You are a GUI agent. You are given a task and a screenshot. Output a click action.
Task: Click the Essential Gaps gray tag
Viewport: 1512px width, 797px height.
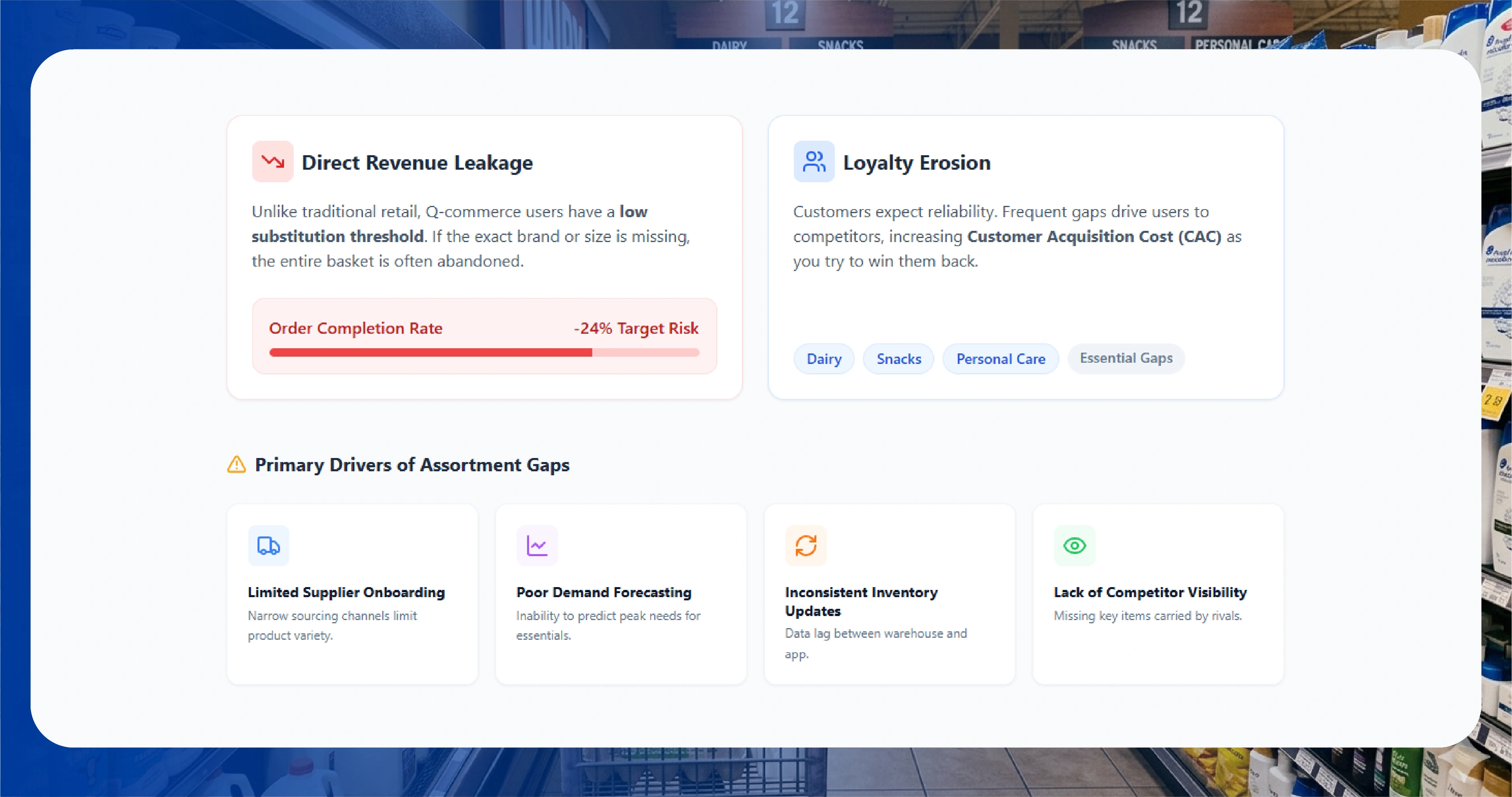[x=1126, y=358]
